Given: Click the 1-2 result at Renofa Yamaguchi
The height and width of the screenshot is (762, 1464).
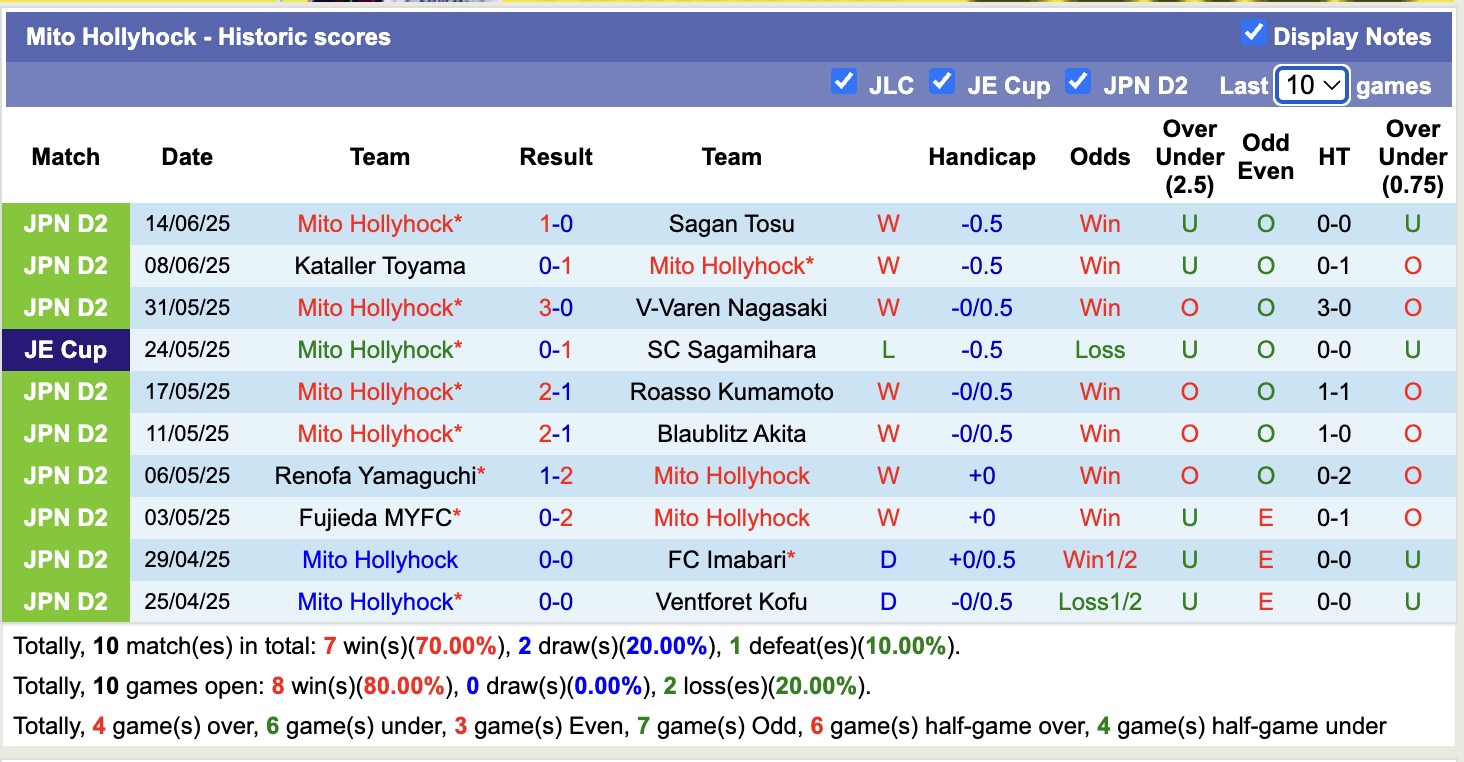Looking at the screenshot, I should pyautogui.click(x=556, y=476).
